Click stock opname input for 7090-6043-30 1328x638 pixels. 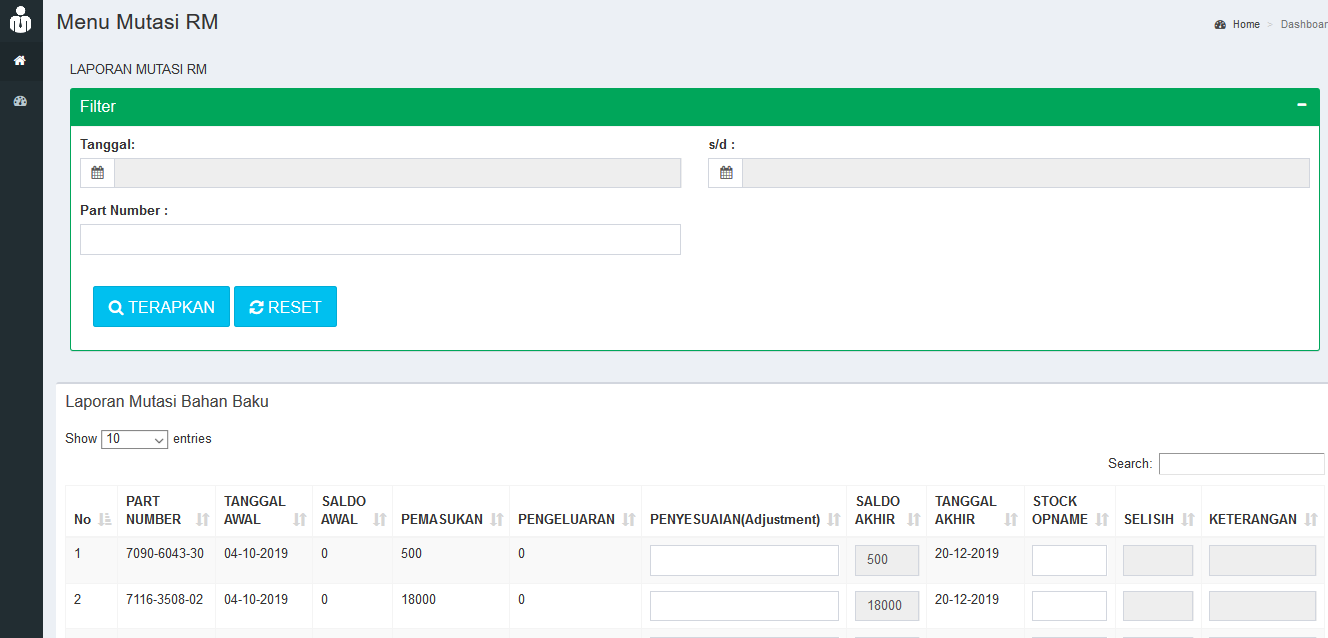tap(1069, 560)
